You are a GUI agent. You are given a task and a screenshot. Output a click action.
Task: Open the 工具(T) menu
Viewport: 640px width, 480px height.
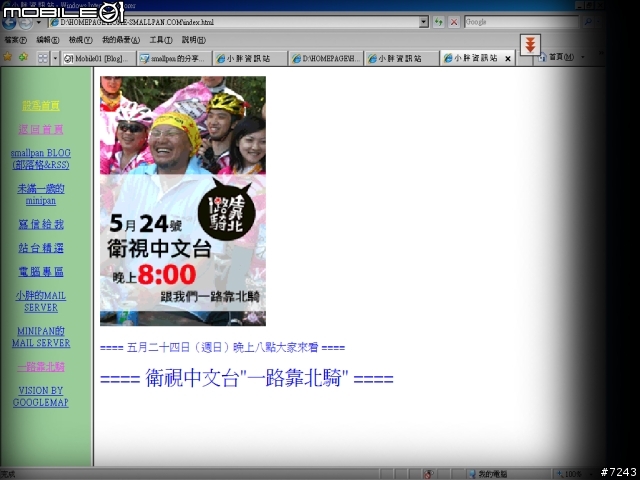pyautogui.click(x=161, y=40)
